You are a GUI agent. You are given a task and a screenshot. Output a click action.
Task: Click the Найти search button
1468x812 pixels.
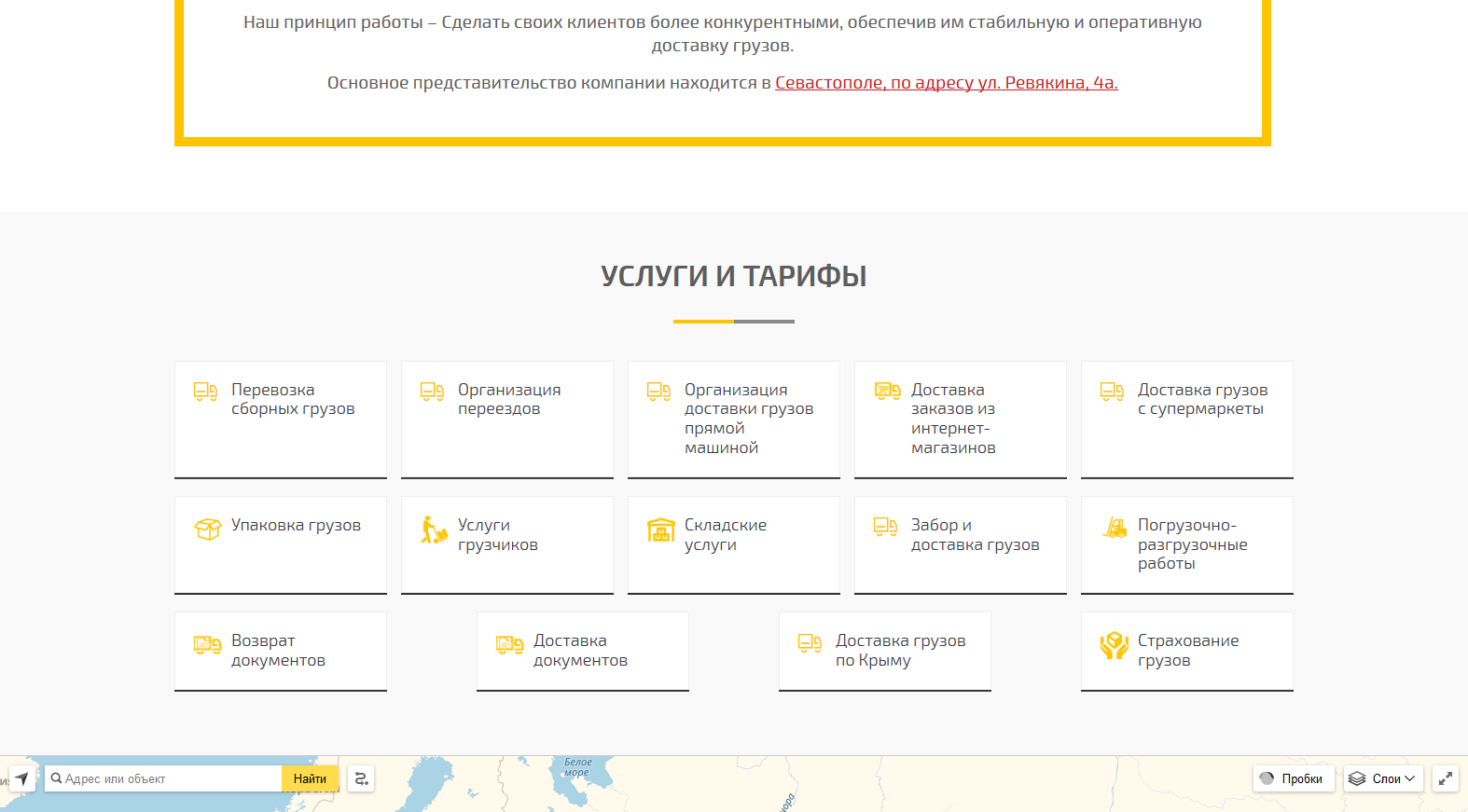click(310, 778)
